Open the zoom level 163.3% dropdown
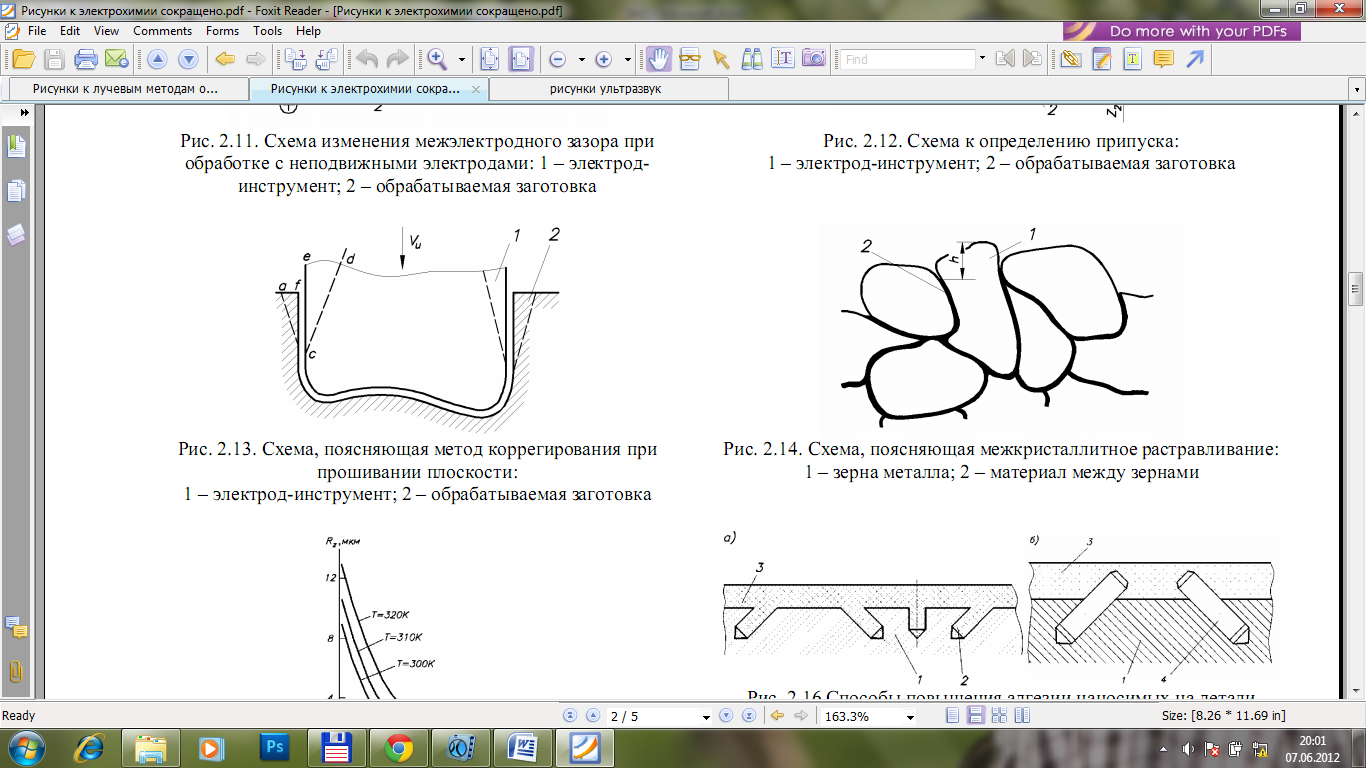The image size is (1366, 768). 909,717
